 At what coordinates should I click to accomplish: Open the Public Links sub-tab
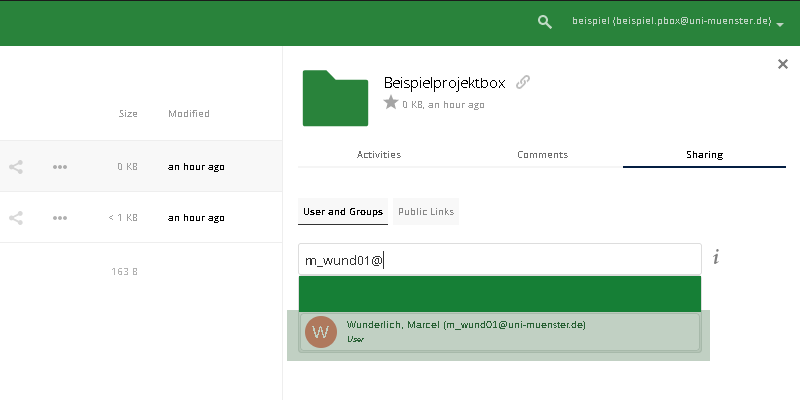425,212
